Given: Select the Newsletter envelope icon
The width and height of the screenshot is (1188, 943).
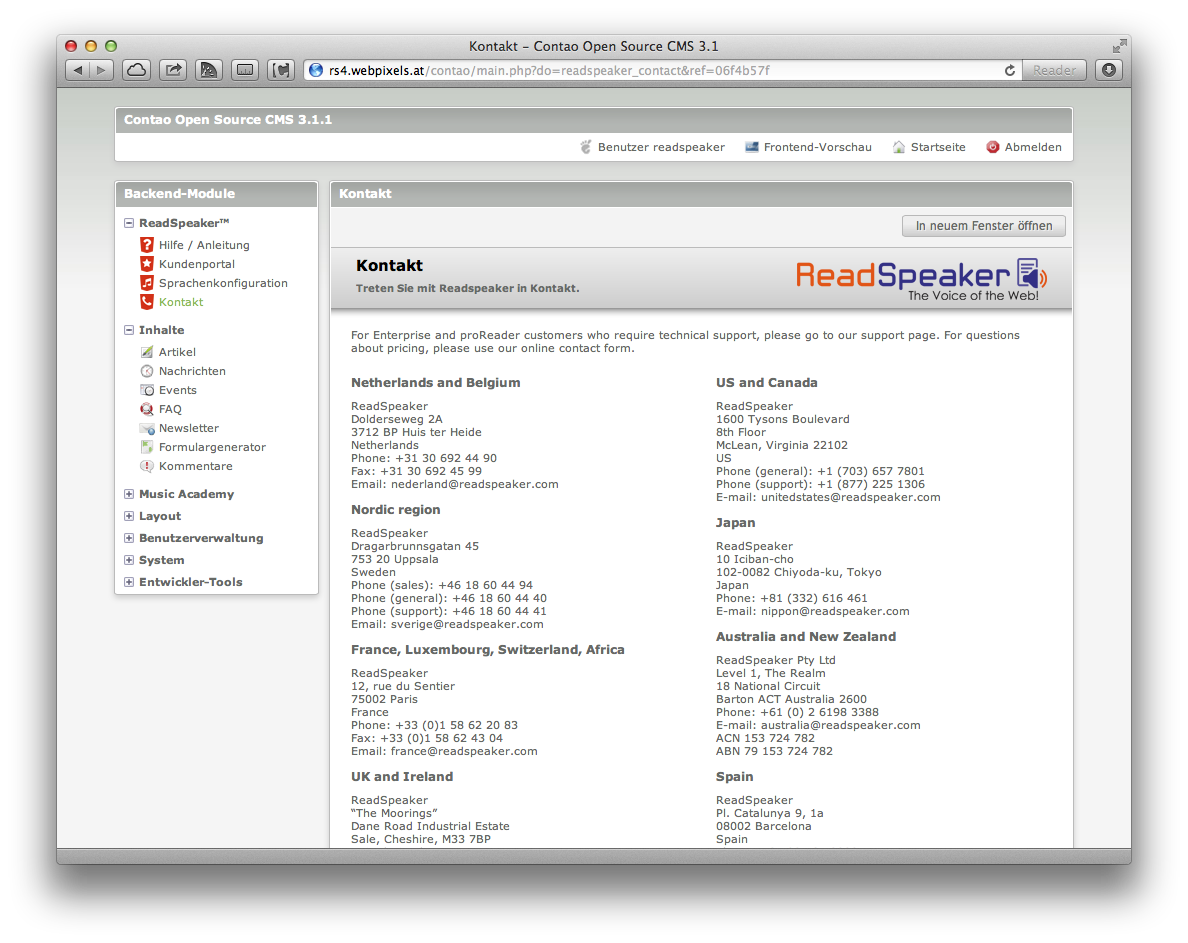Looking at the screenshot, I should click(x=147, y=428).
